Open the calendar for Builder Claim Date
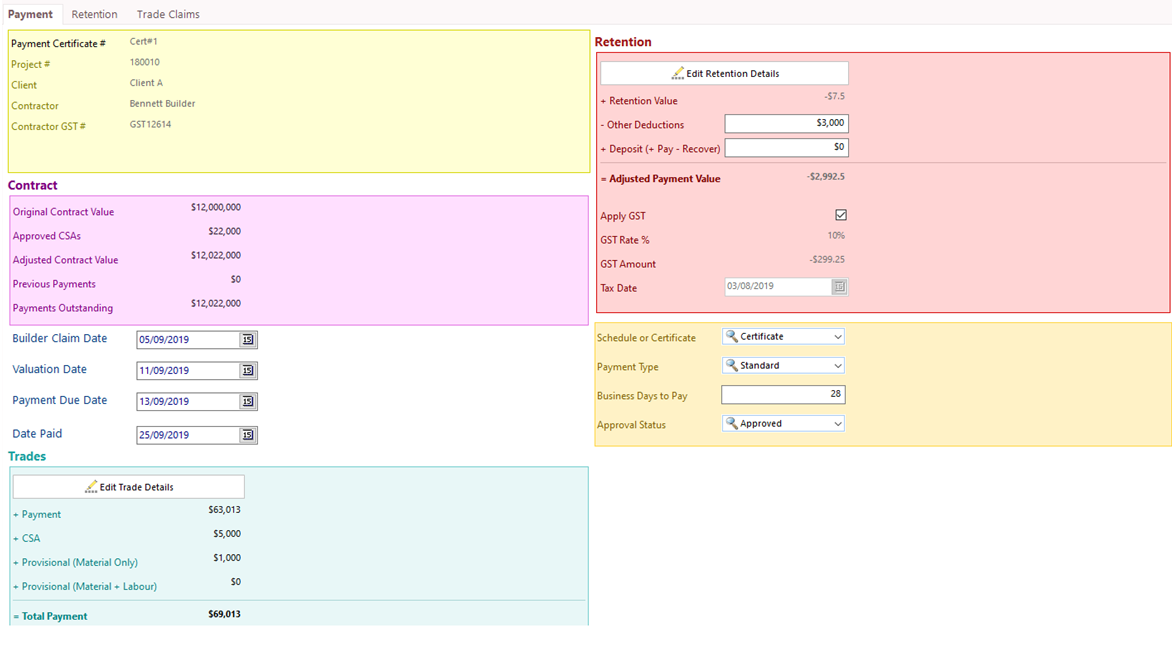The width and height of the screenshot is (1172, 651). 248,339
